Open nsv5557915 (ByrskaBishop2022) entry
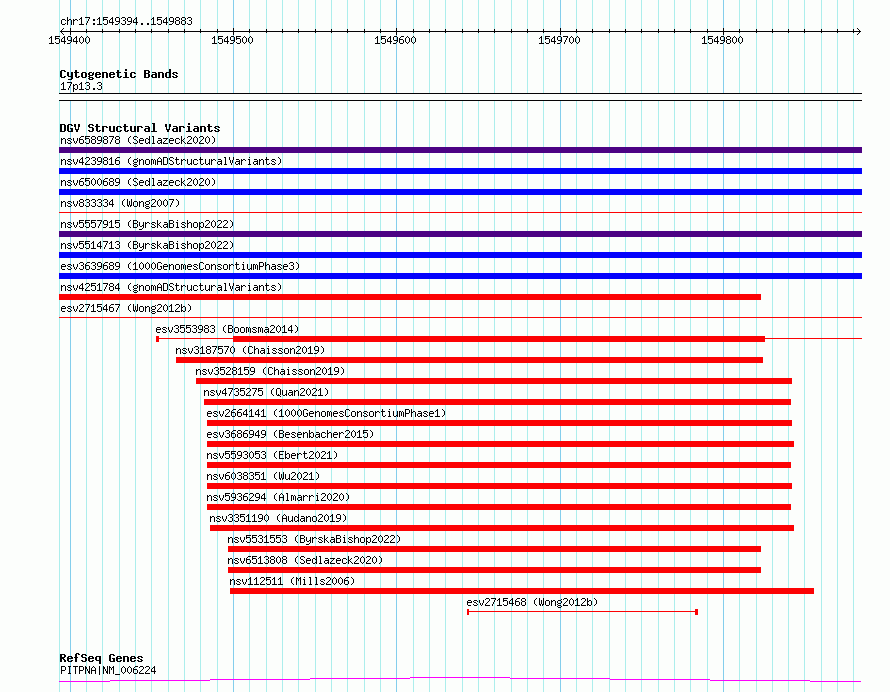Image resolution: width=890 pixels, height=692 pixels. (147, 224)
